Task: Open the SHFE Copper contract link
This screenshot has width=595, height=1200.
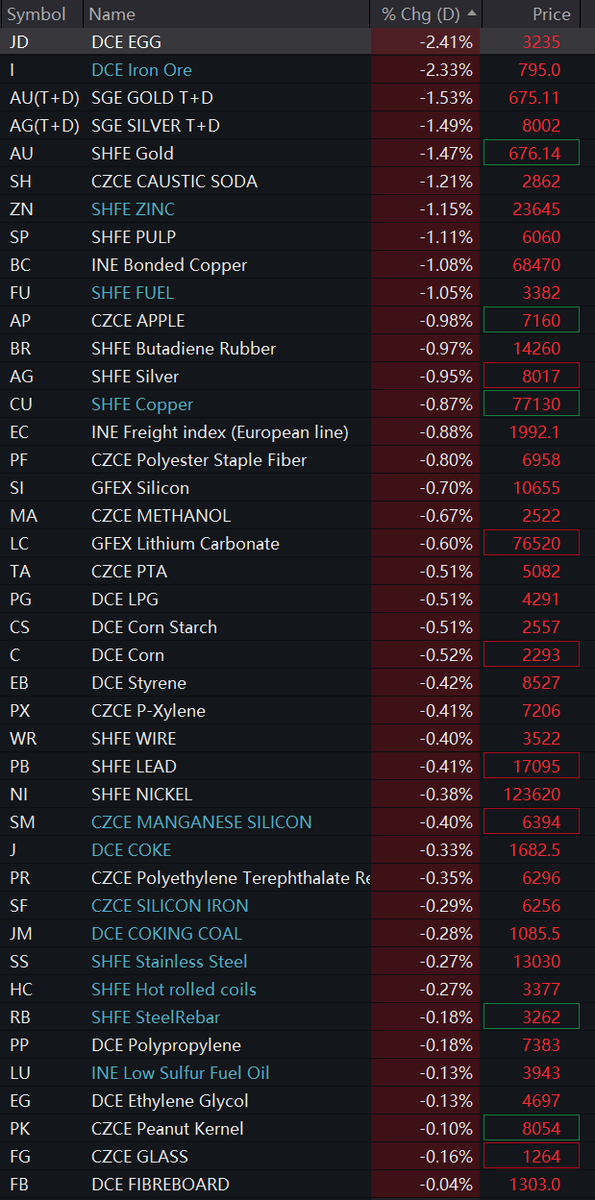Action: [x=142, y=405]
